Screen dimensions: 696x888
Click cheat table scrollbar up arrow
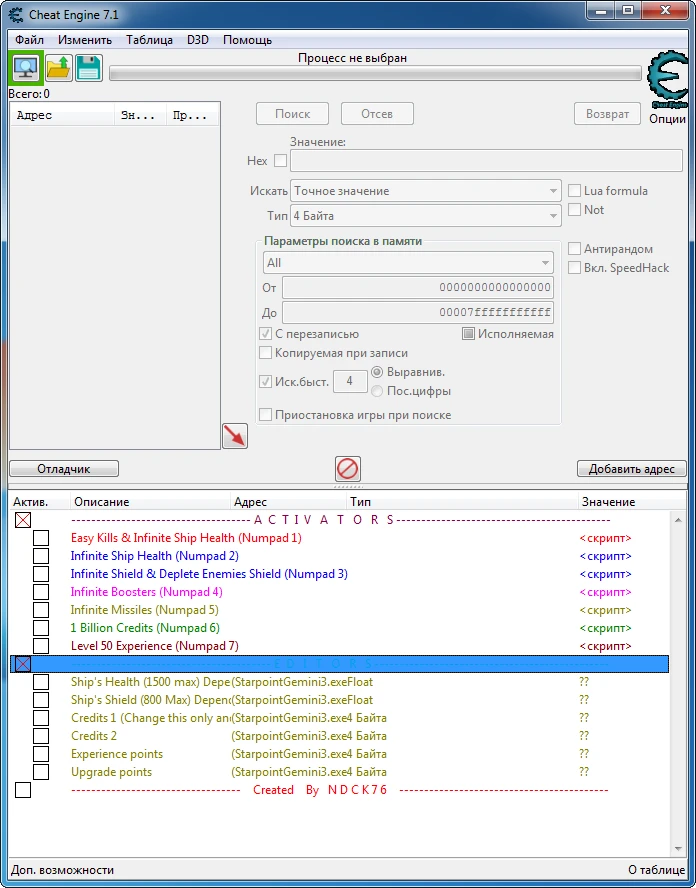click(678, 520)
